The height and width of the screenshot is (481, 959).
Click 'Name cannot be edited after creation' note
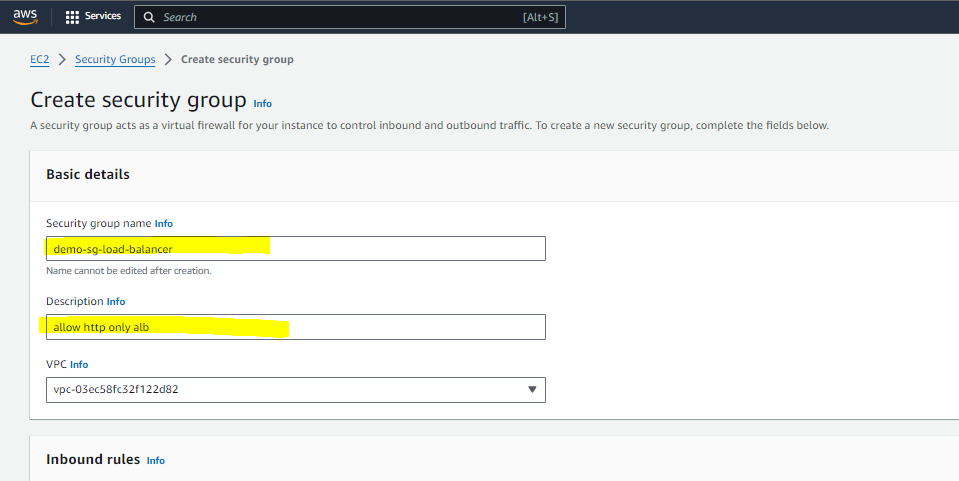[129, 270]
